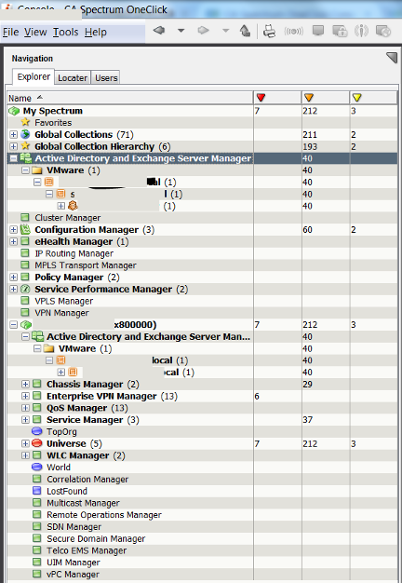Expand eHealth Manager (1)
The image size is (402, 583).
point(14,242)
